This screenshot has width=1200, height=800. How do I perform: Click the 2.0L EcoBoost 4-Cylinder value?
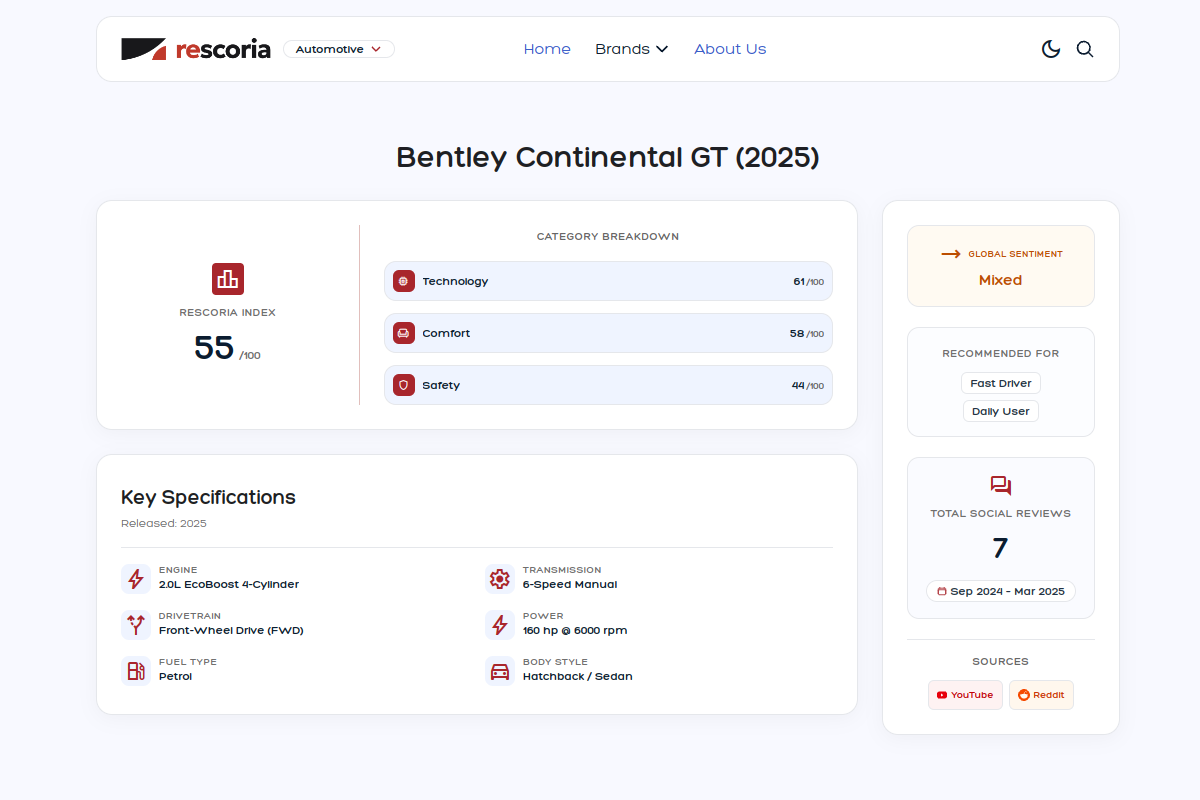tap(229, 585)
